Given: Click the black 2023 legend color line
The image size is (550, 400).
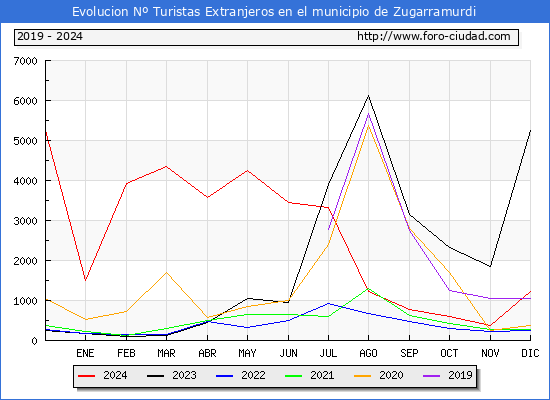Looking at the screenshot, I should (x=155, y=376).
